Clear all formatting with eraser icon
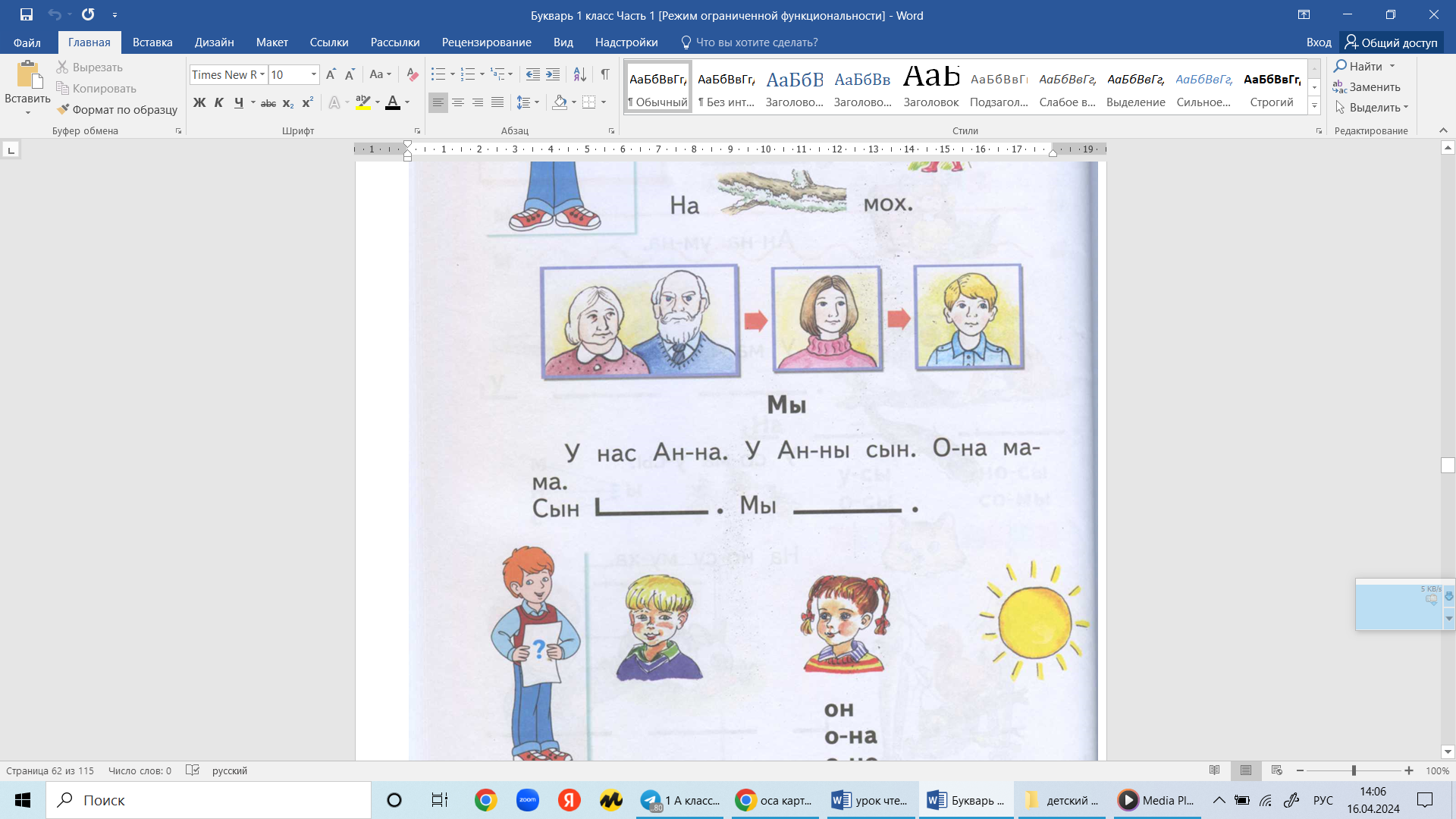Image resolution: width=1456 pixels, height=819 pixels. tap(413, 74)
